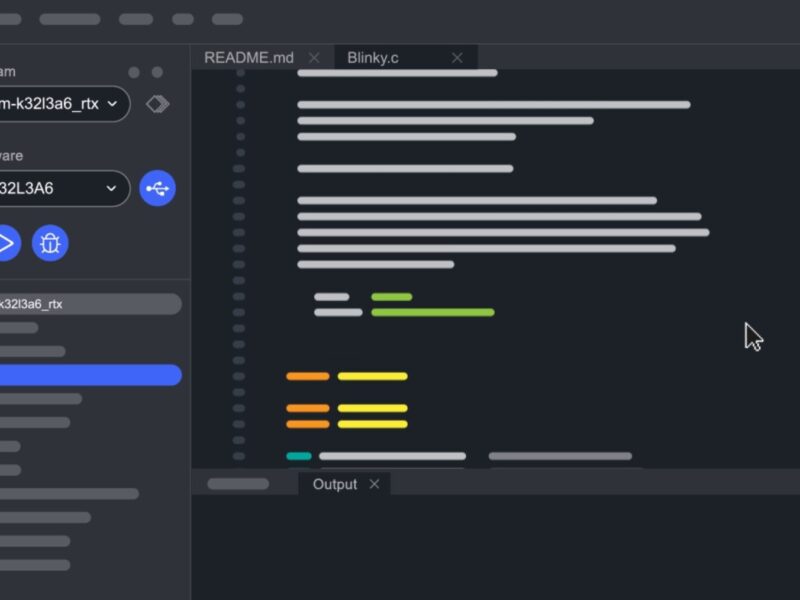Click the blue highlighted item in file tree
Screen dimensions: 800x600
click(90, 375)
